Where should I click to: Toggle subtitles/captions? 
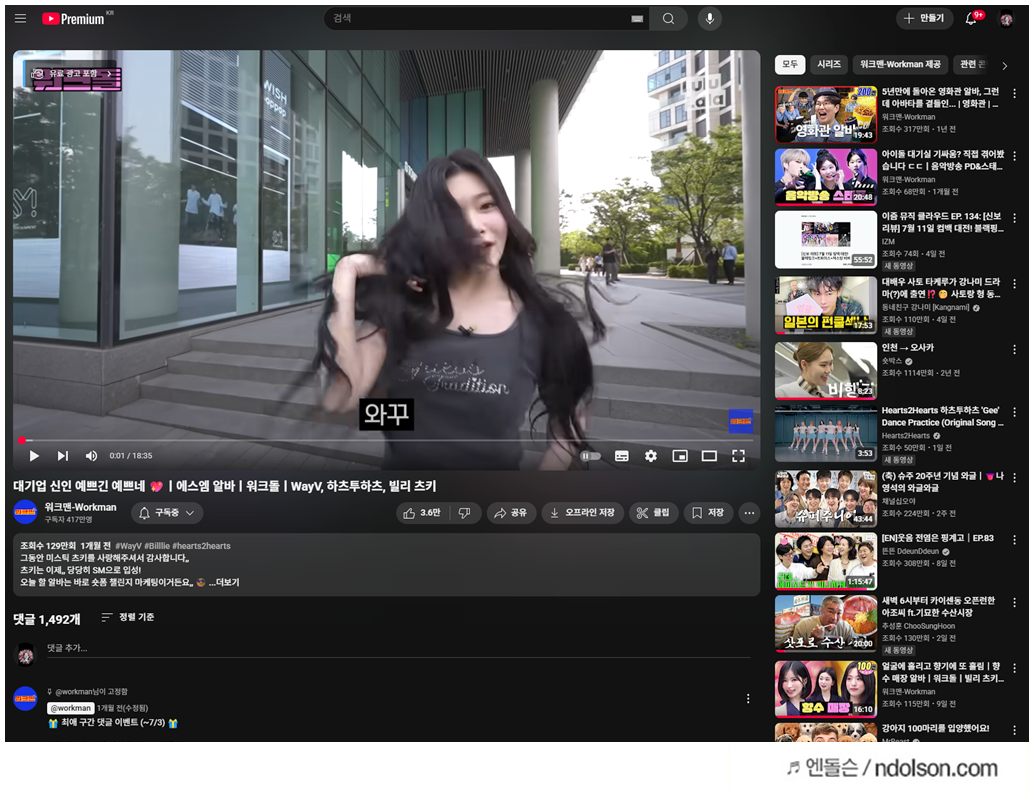[621, 456]
